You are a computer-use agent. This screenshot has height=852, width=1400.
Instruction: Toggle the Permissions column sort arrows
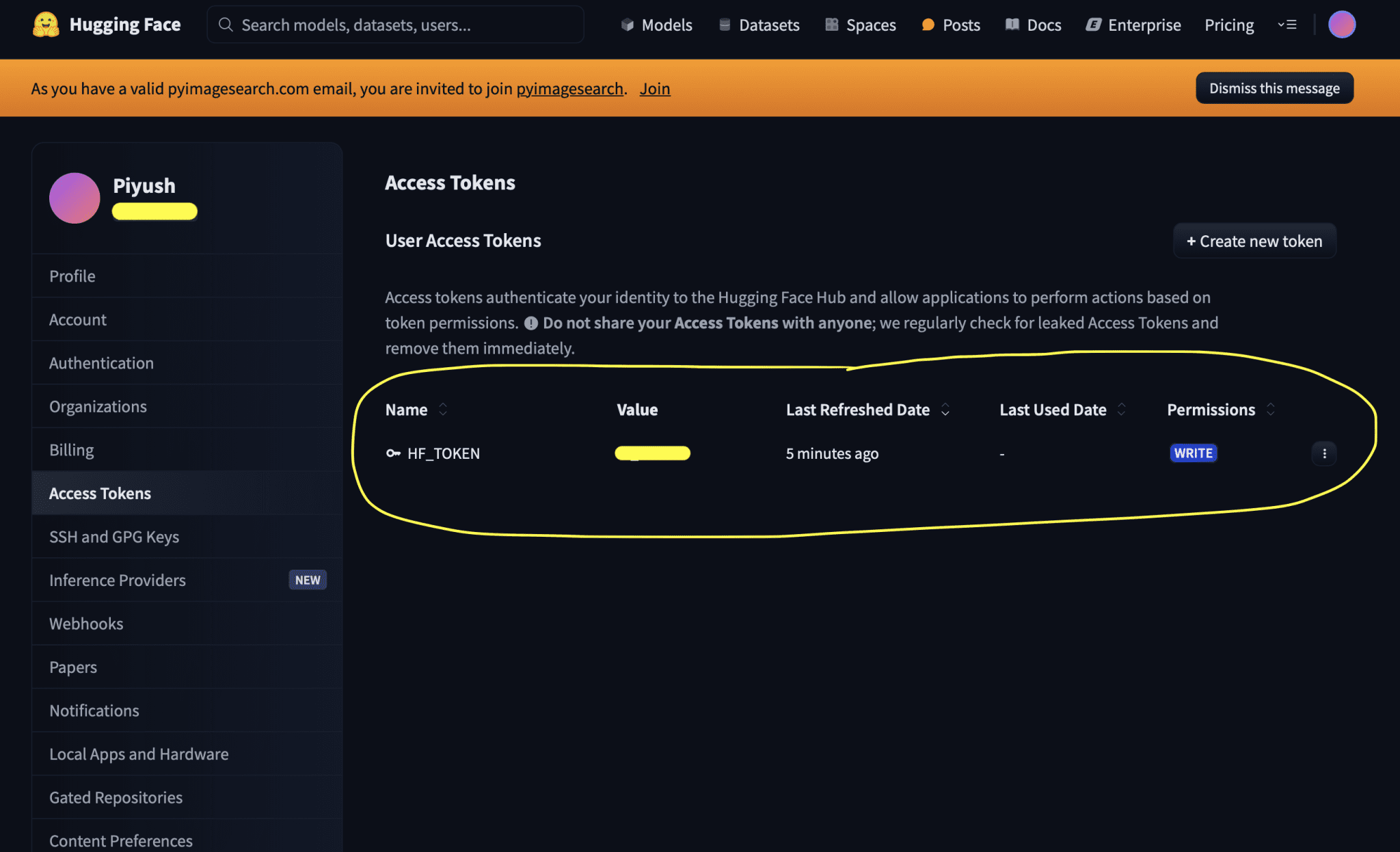pyautogui.click(x=1271, y=409)
